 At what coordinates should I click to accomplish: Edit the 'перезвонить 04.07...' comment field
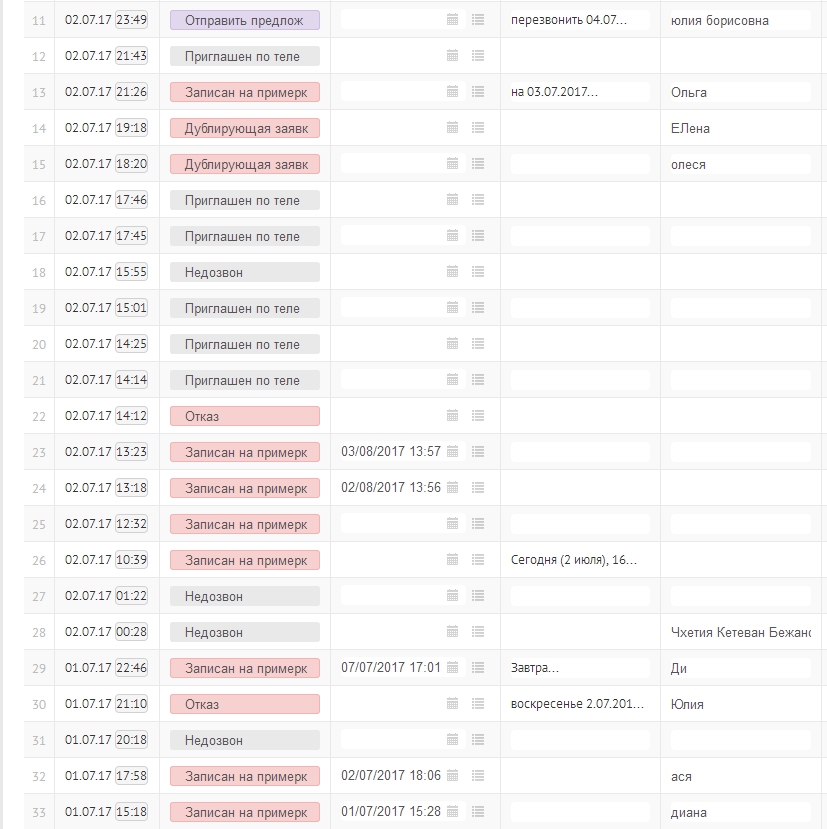tap(580, 20)
